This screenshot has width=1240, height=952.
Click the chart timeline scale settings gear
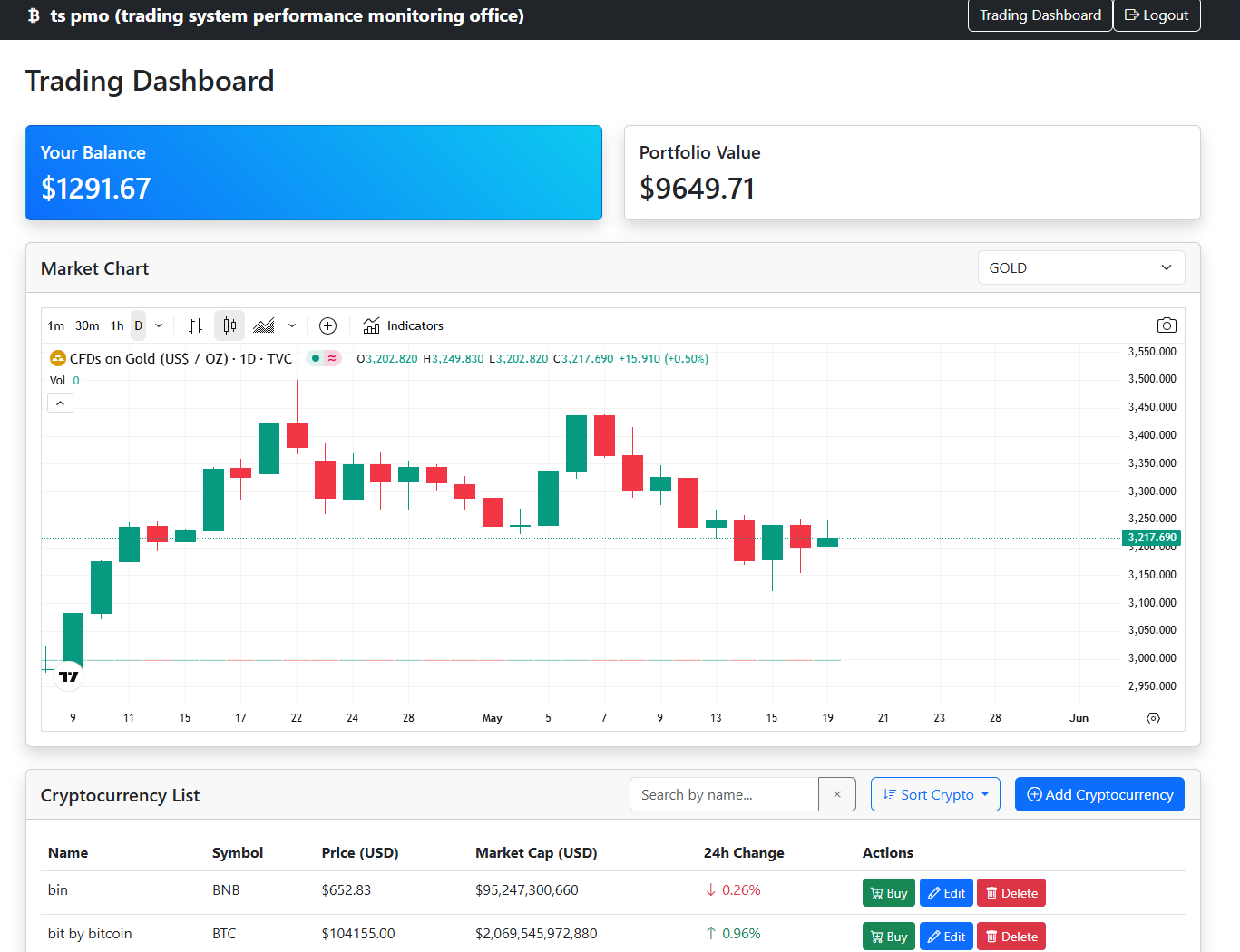tap(1153, 717)
